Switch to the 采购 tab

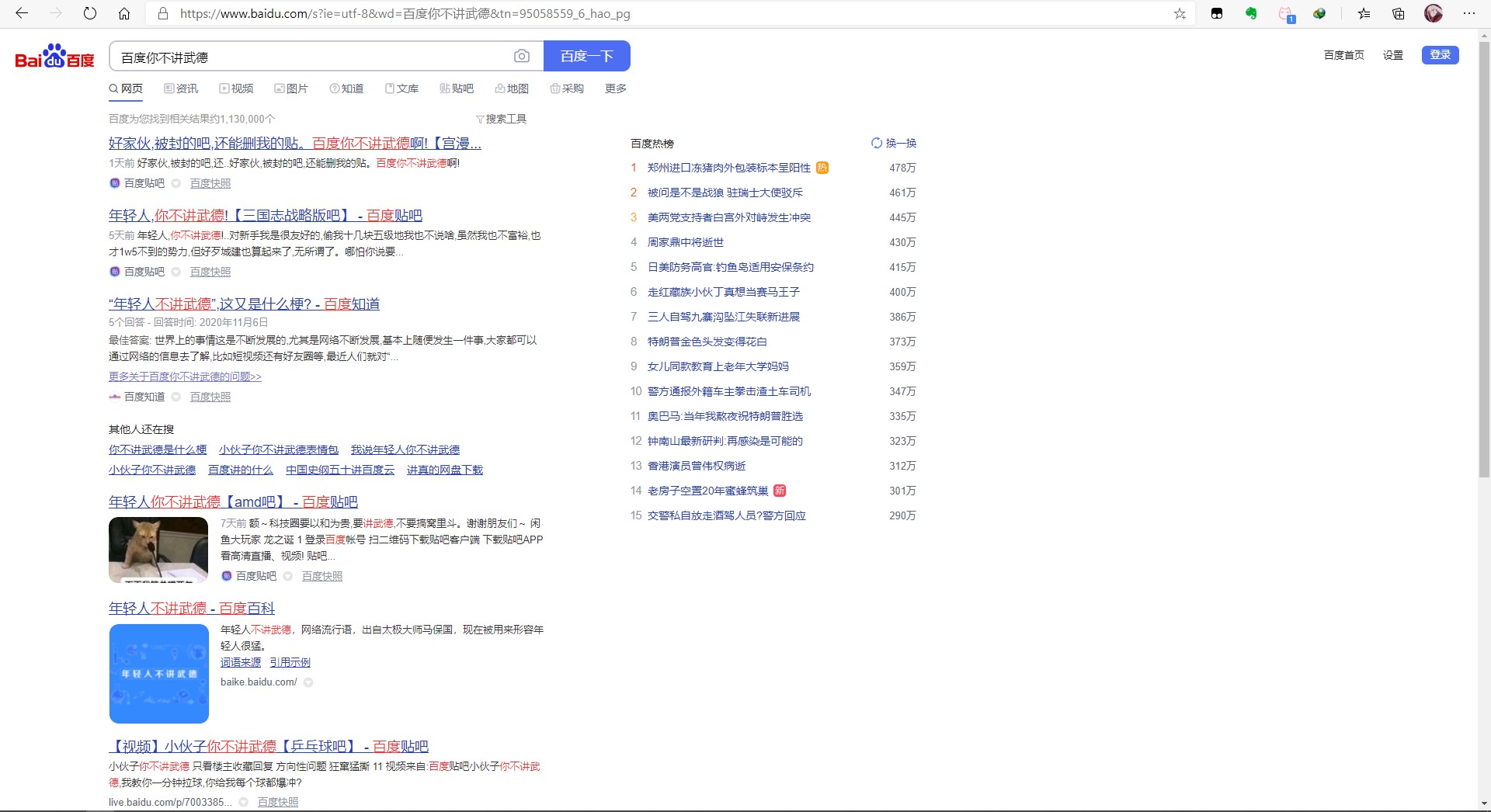(567, 88)
